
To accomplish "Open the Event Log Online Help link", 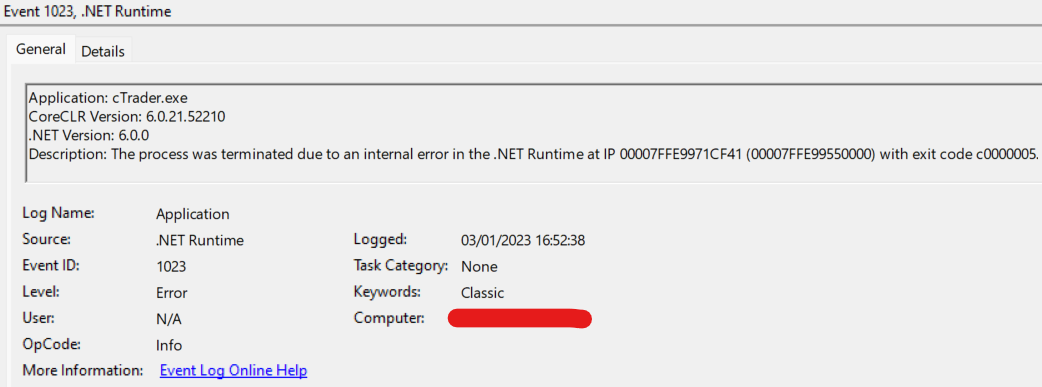I will tap(233, 370).
